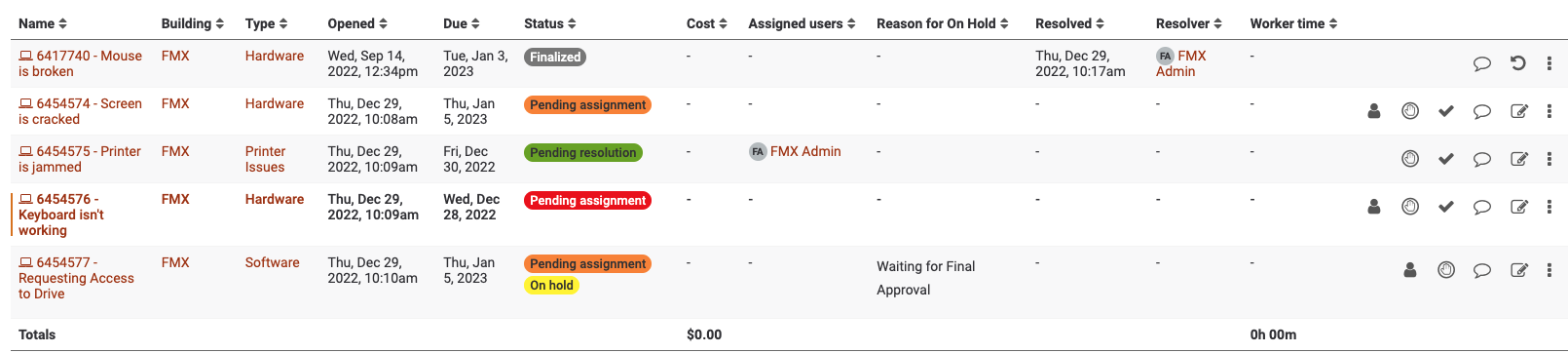Open comments on Mouse is broken row
This screenshot has width=1568, height=353.
(x=1481, y=63)
